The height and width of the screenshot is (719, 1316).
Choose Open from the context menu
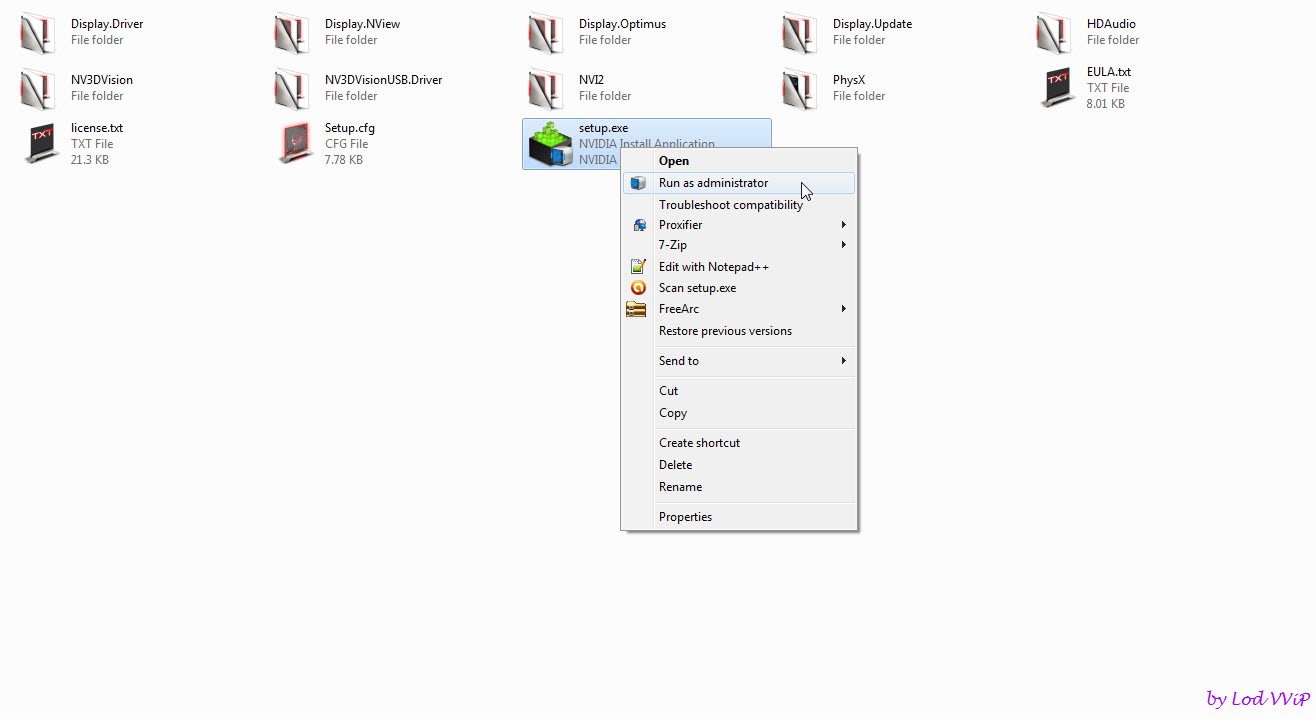point(739,161)
